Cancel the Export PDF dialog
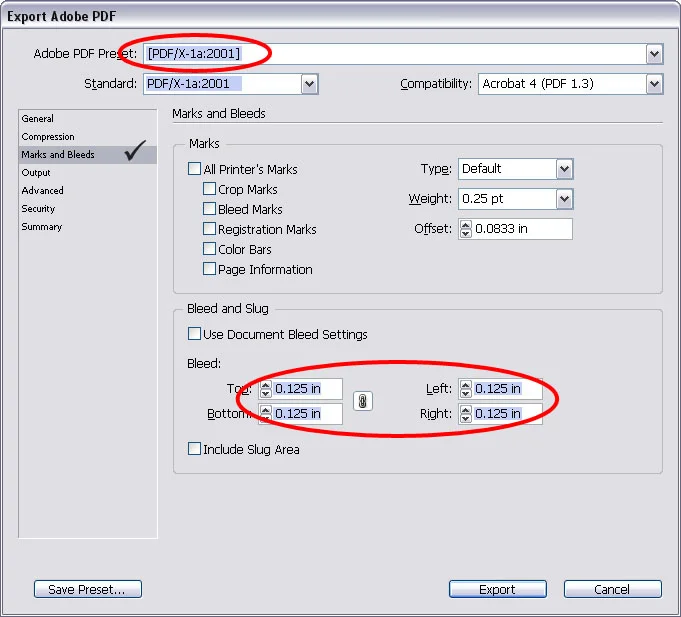This screenshot has width=681, height=617. 612,589
